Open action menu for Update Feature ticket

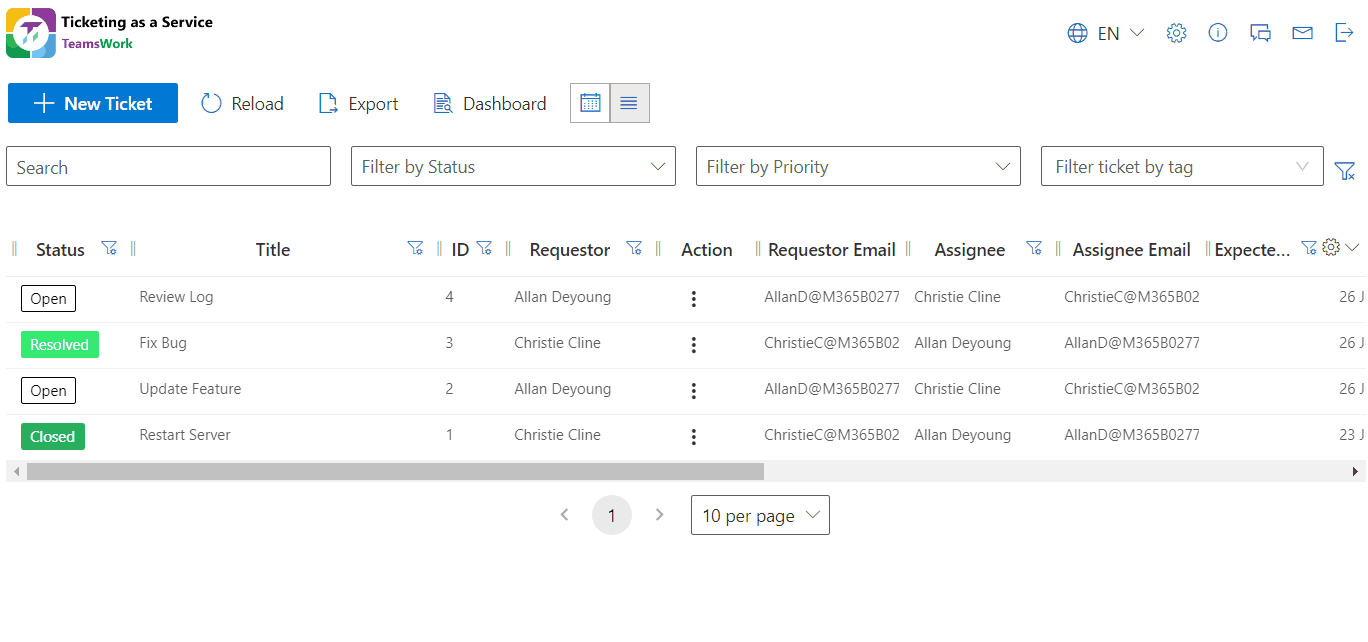[694, 391]
